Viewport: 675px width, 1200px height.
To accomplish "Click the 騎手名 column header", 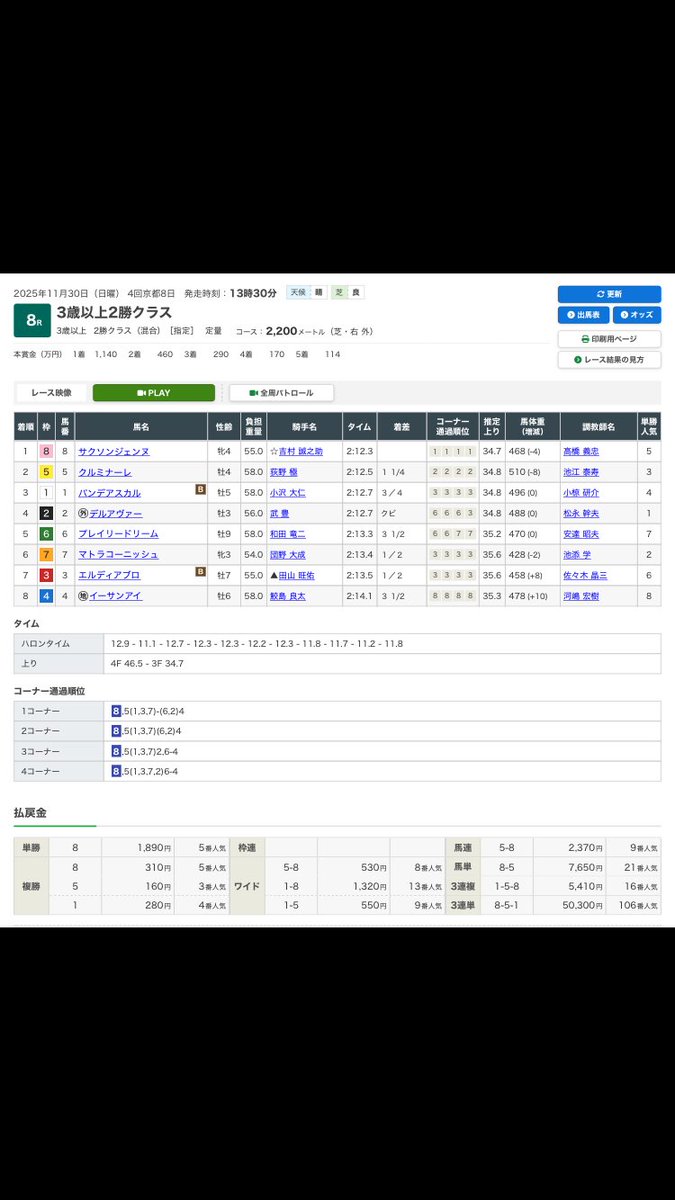I will tap(304, 426).
